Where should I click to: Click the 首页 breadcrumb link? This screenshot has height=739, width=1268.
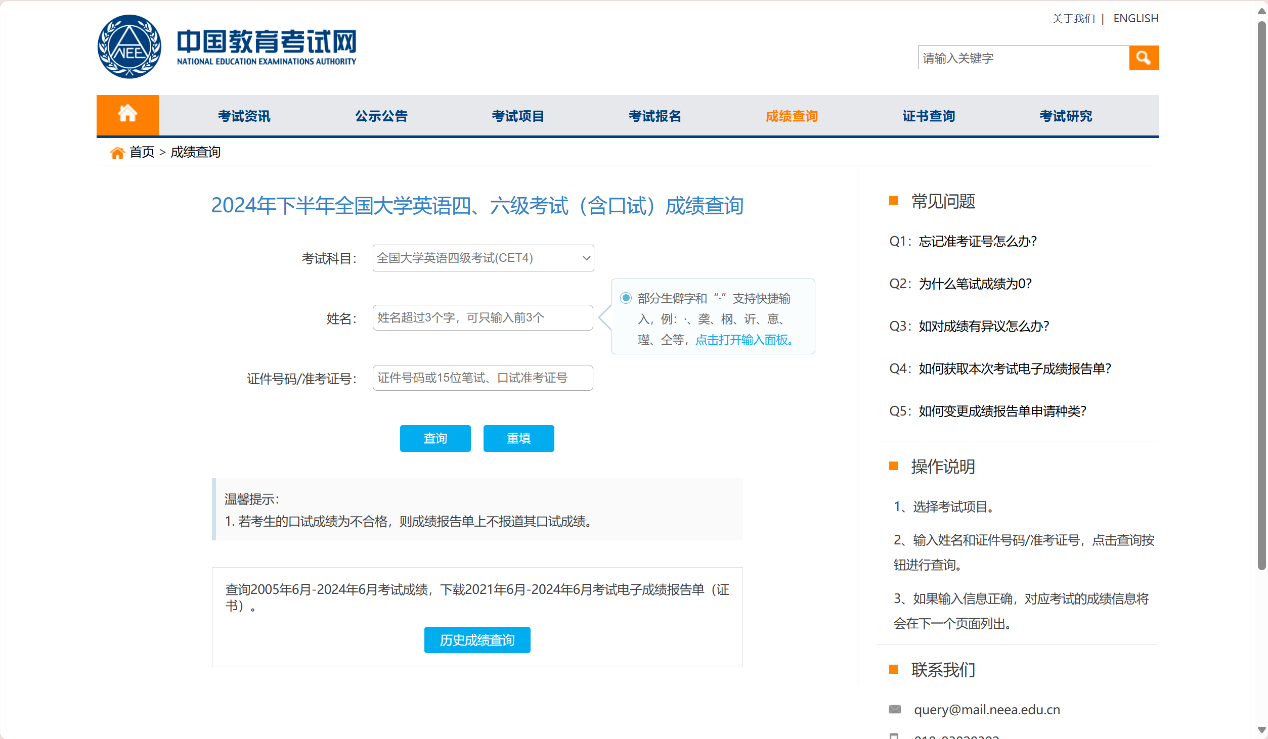tap(142, 152)
